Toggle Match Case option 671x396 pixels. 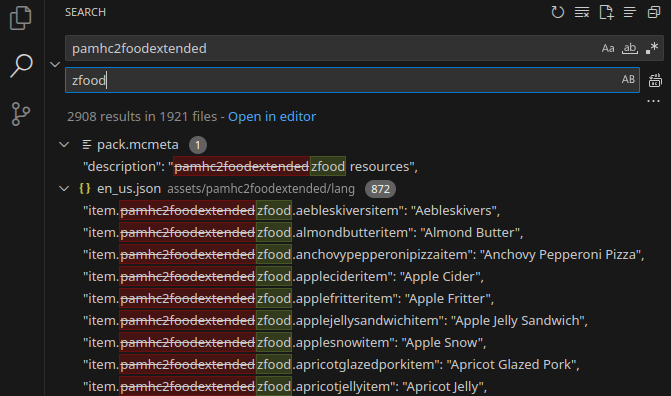point(608,48)
